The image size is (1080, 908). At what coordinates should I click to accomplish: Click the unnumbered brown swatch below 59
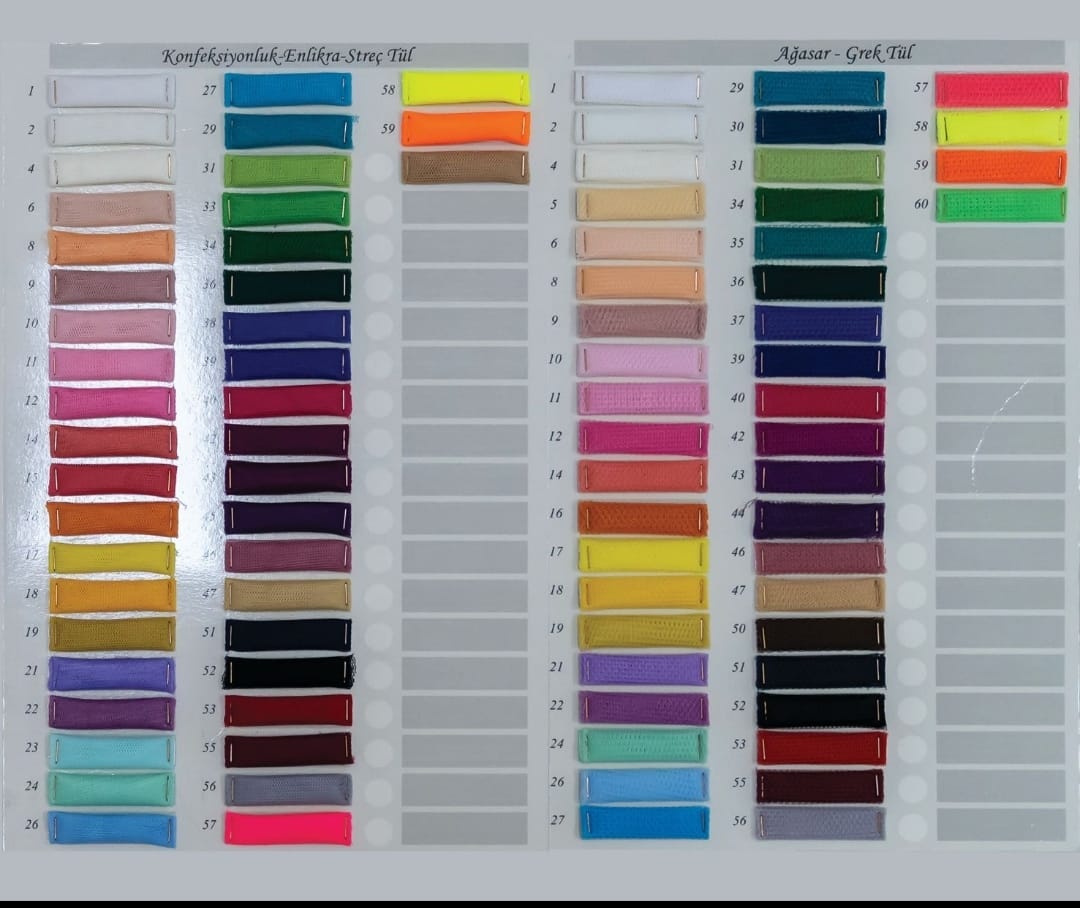click(x=465, y=167)
